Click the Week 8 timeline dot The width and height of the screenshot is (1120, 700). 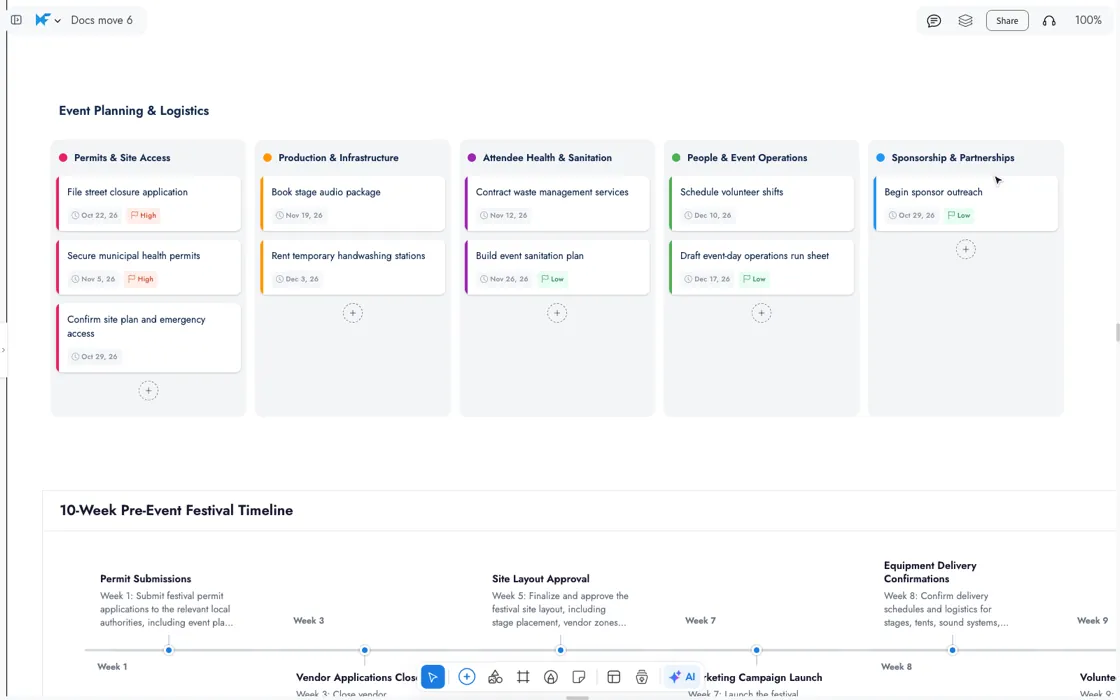point(952,650)
